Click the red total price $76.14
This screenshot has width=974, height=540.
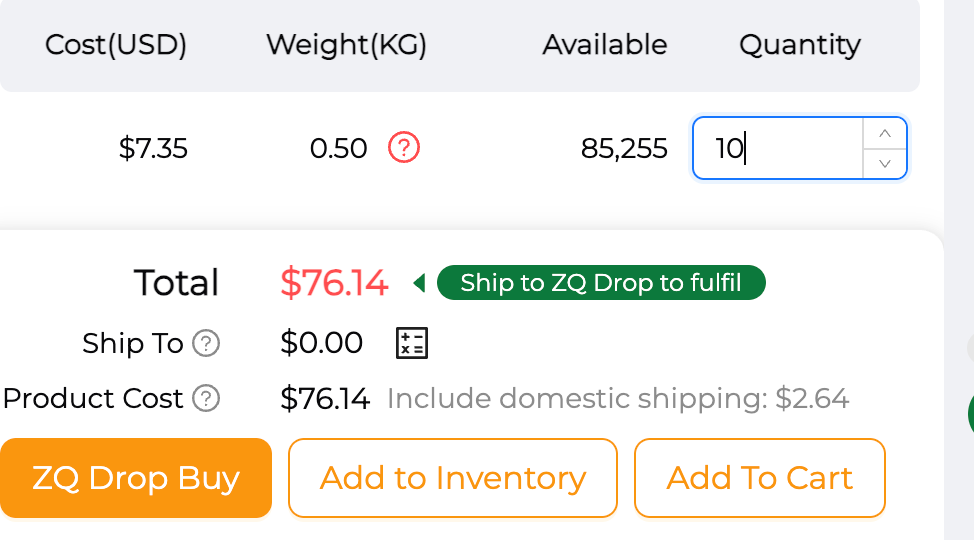coord(334,283)
